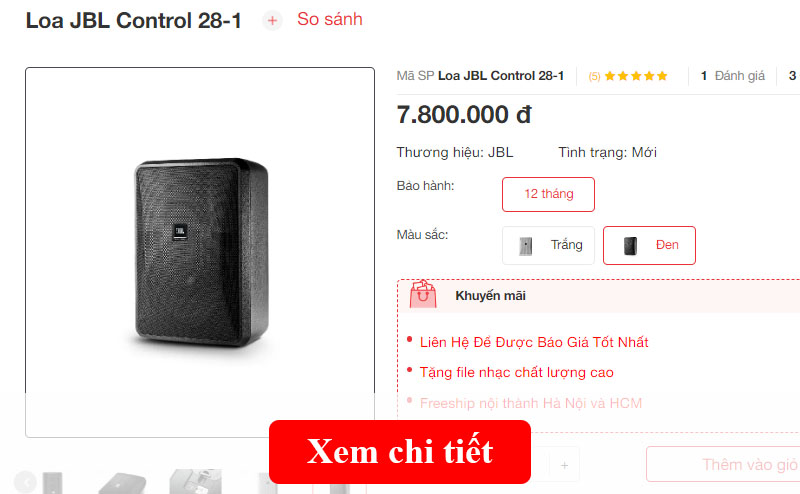
Task: Click the black speaker swatch thumbnail
Action: click(631, 246)
